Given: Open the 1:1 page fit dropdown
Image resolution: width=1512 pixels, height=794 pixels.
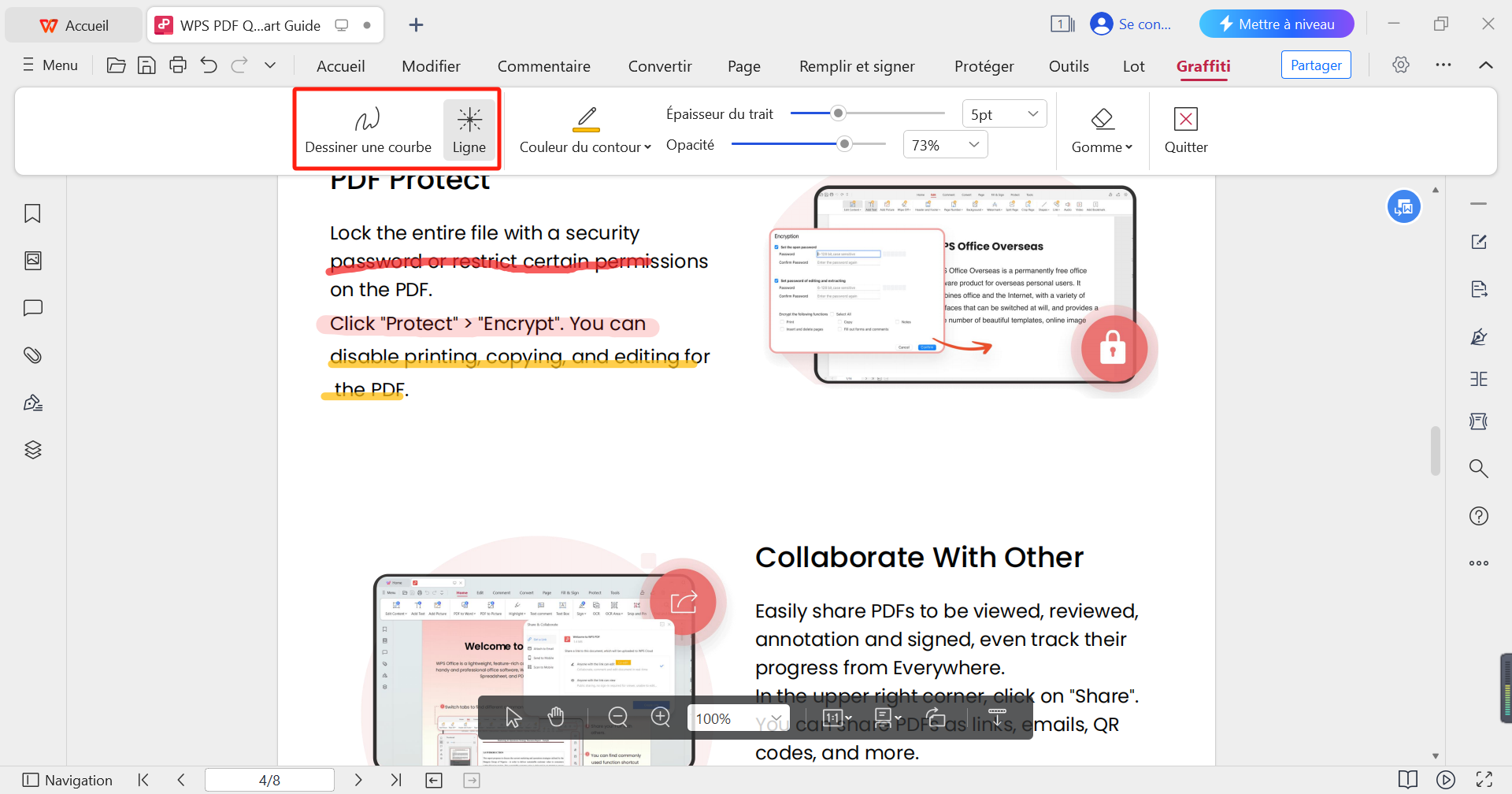Looking at the screenshot, I should [837, 718].
